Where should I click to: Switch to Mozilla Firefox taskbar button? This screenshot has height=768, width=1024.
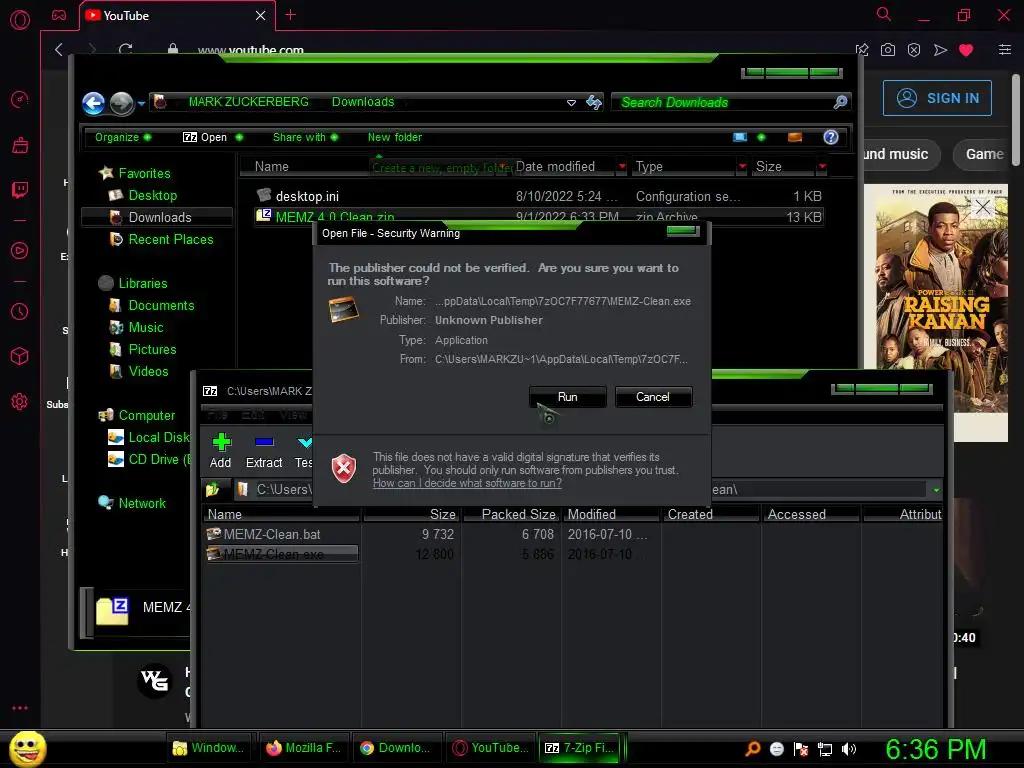[304, 748]
